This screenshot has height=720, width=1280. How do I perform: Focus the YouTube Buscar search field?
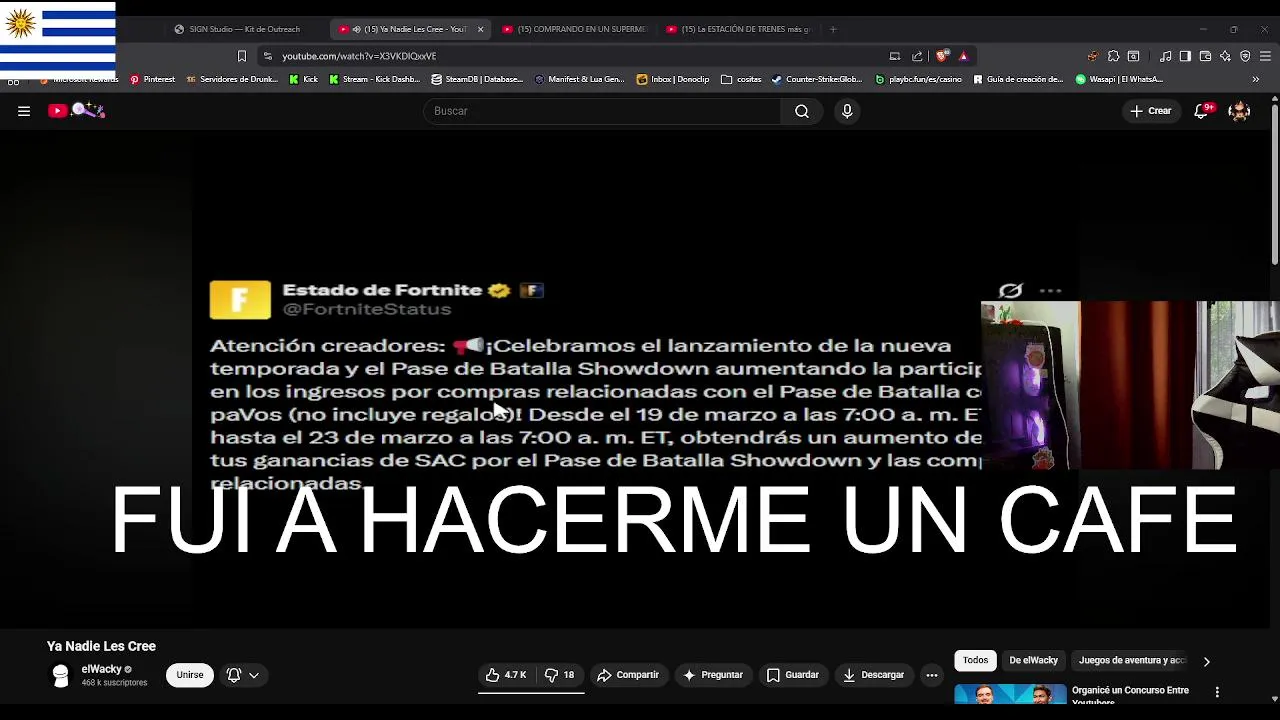[x=603, y=111]
